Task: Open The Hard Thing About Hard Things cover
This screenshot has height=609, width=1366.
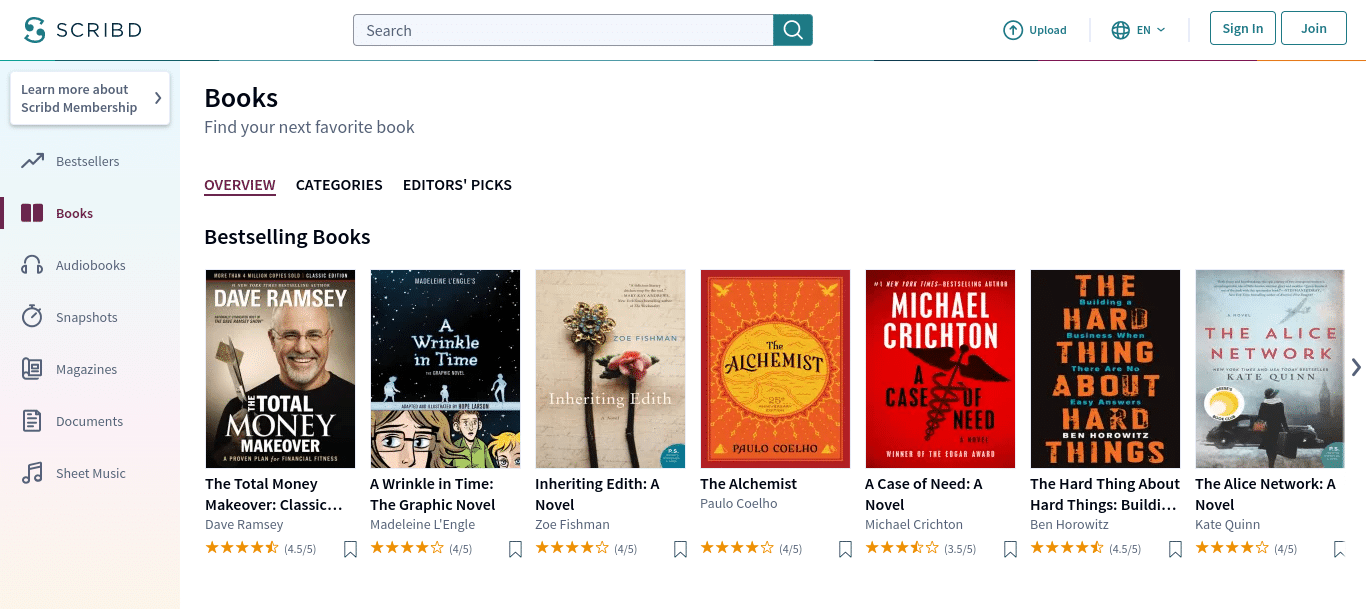Action: point(1105,369)
